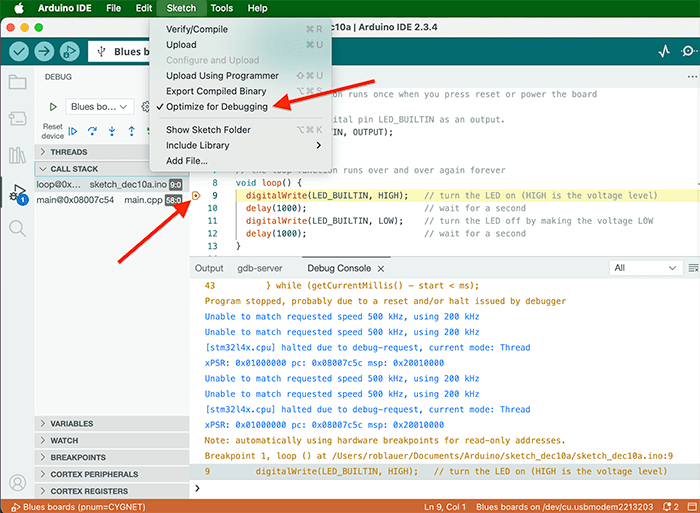This screenshot has height=513, width=700.
Task: Click Ln 9, Col 1 in status bar
Action: pos(445,507)
